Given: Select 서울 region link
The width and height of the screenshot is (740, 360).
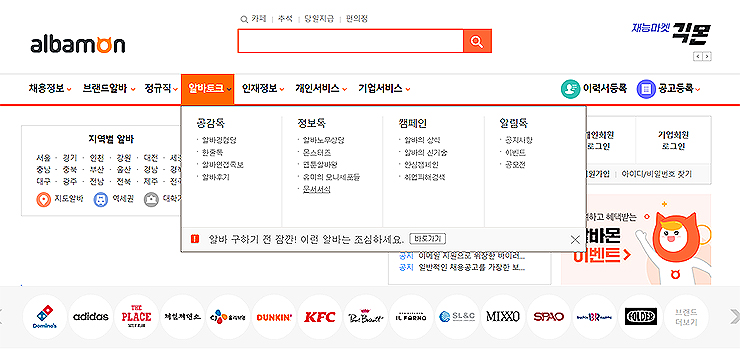Looking at the screenshot, I should coord(43,158).
